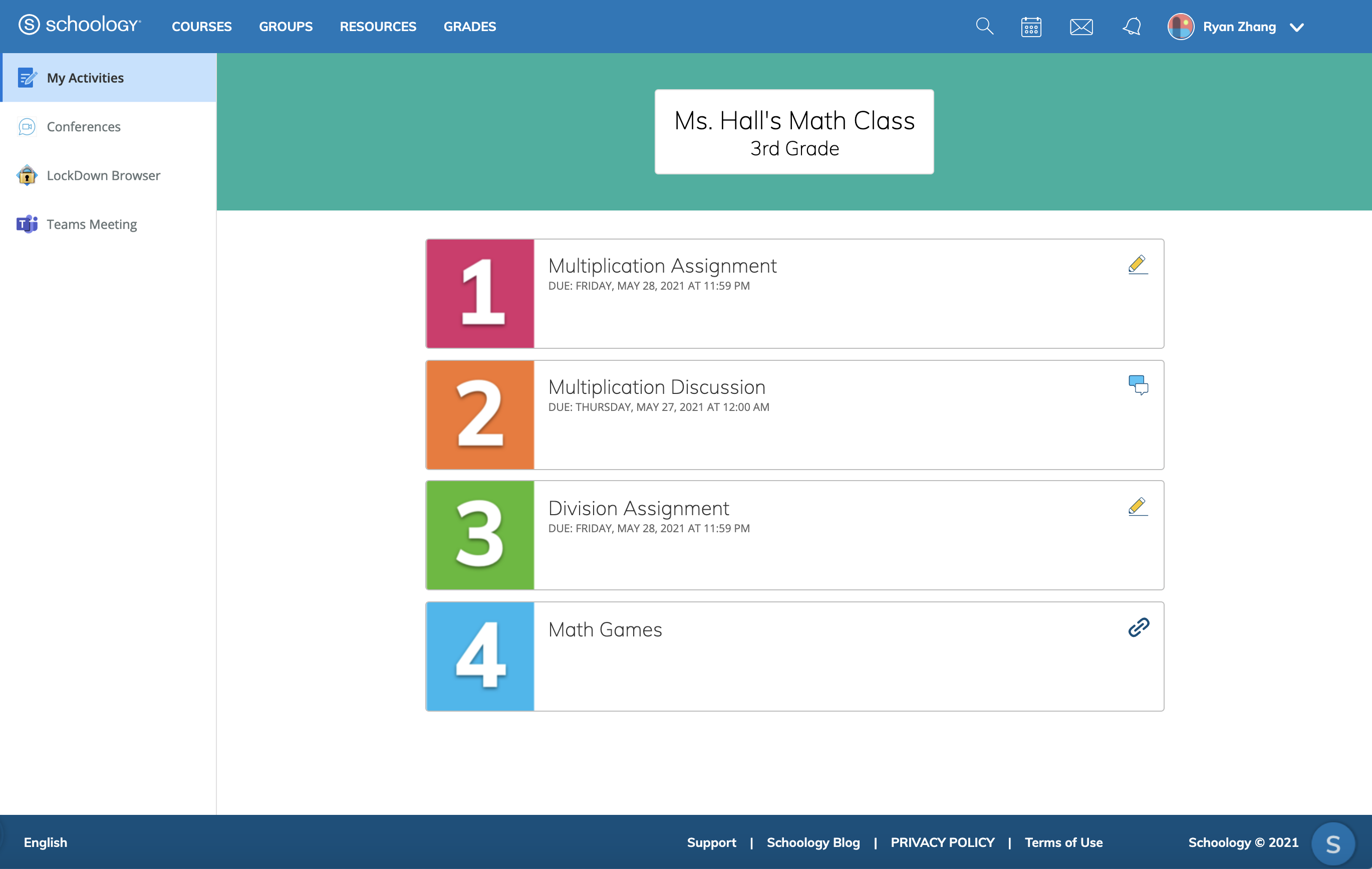Screen dimensions: 1372x869
Task: Open the Support footer link
Action: 711,842
